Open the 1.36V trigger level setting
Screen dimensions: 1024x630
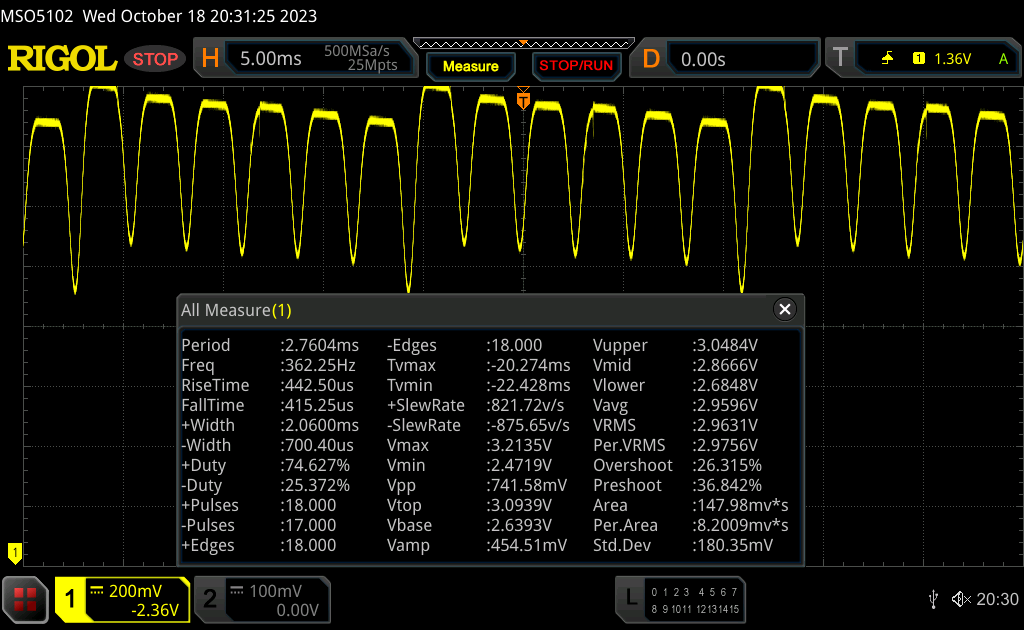click(x=952, y=59)
